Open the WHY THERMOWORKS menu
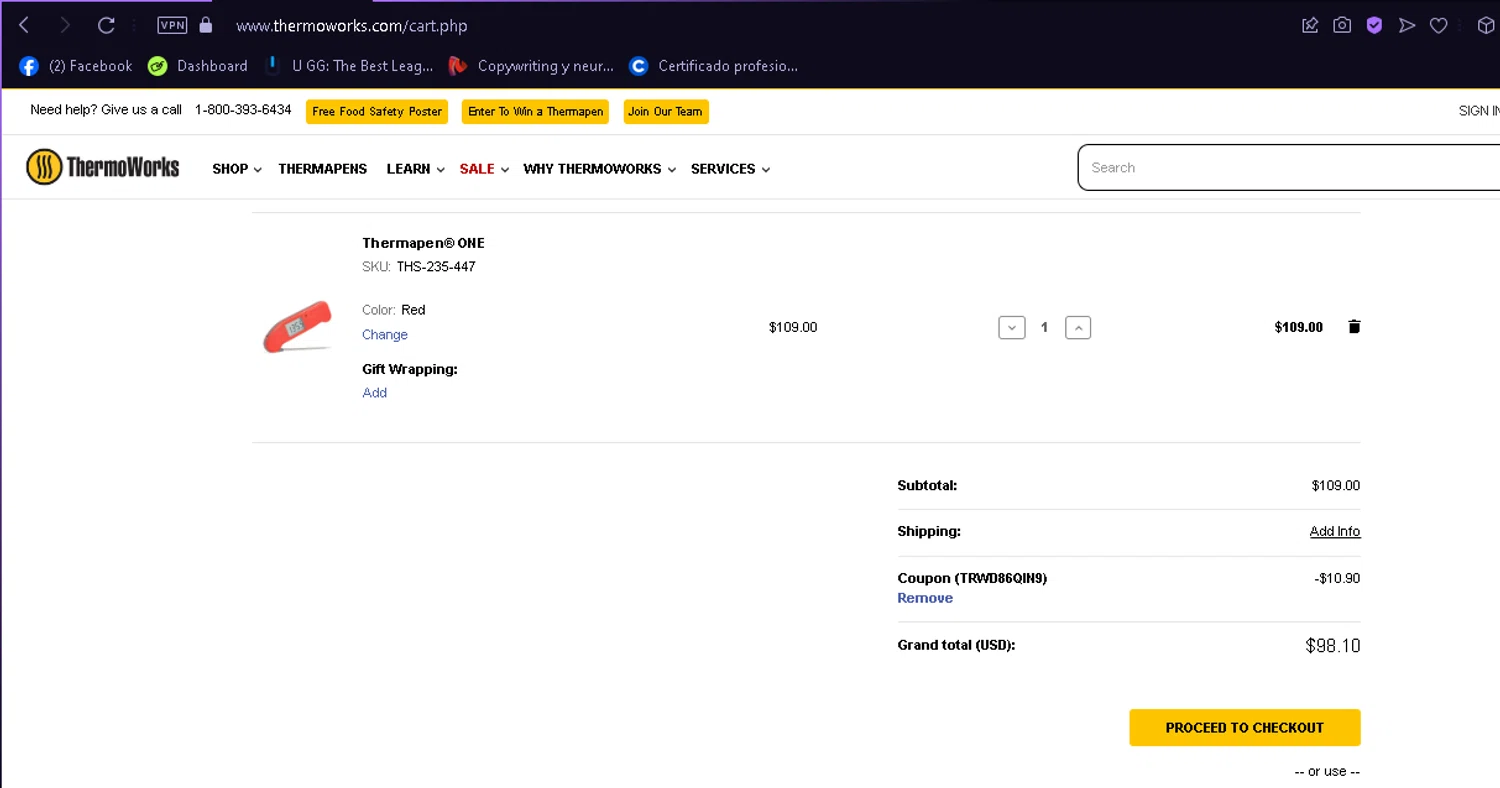The width and height of the screenshot is (1500, 788). [600, 169]
